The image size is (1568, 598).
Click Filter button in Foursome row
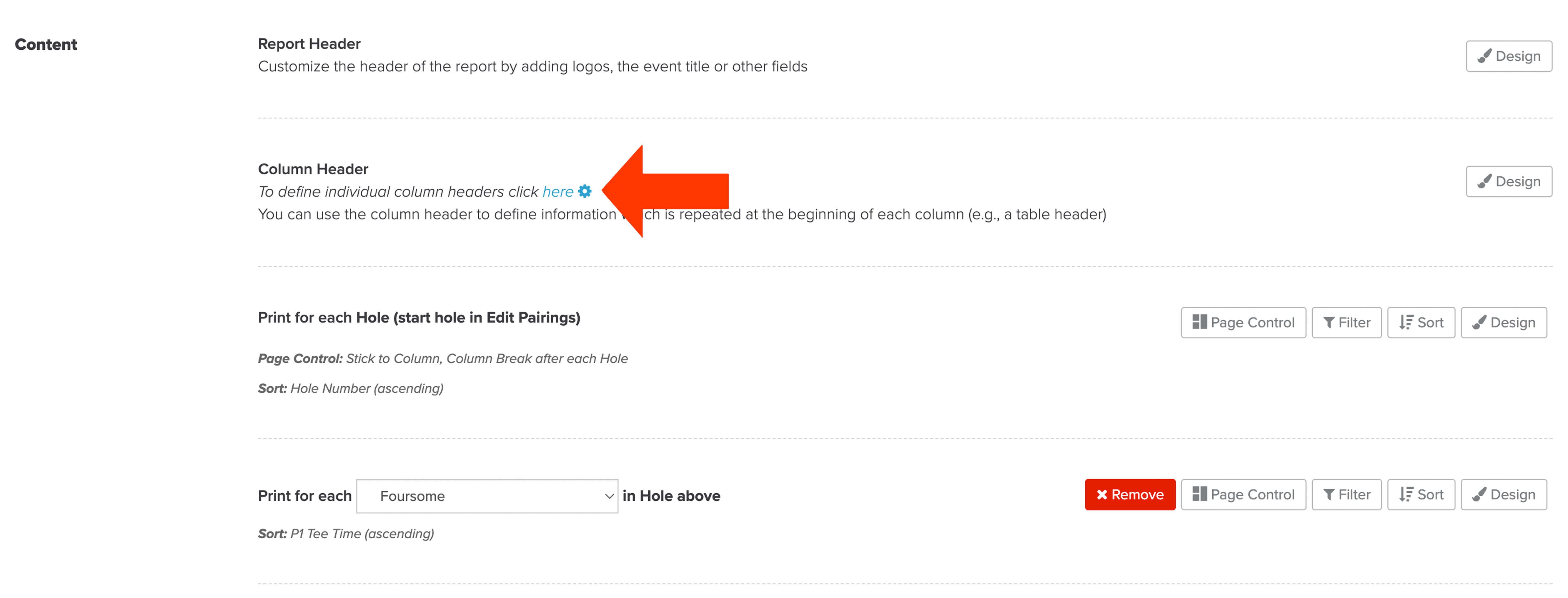tap(1346, 495)
